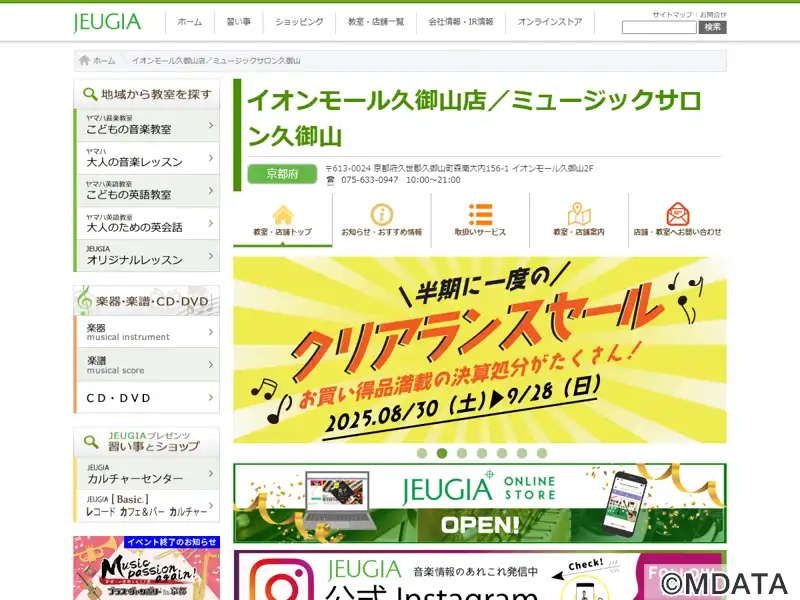Click the 楽器・楽譜・CD・DVD sidebar heading
Screen dimensions: 800x600
147,301
